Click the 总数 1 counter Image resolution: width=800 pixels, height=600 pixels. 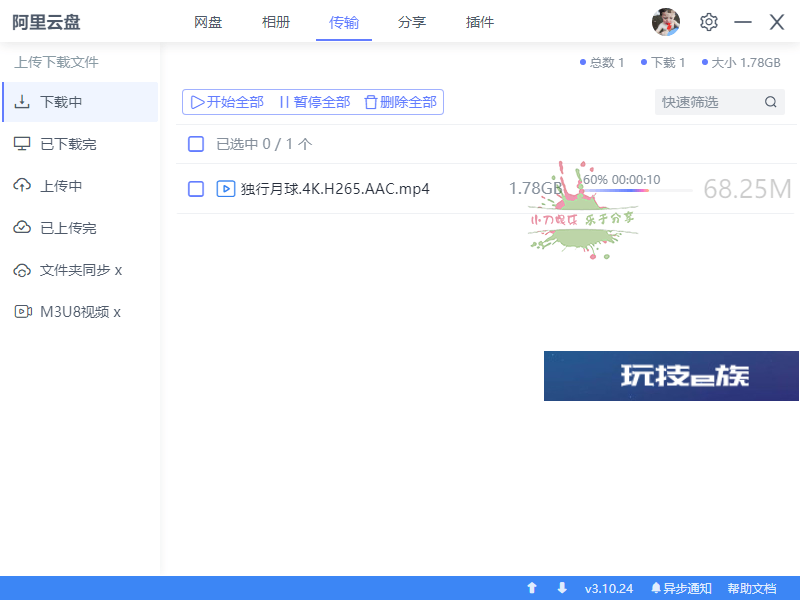tap(602, 62)
